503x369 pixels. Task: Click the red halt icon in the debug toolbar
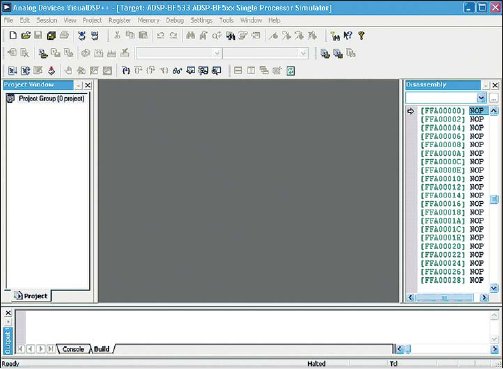(51, 71)
